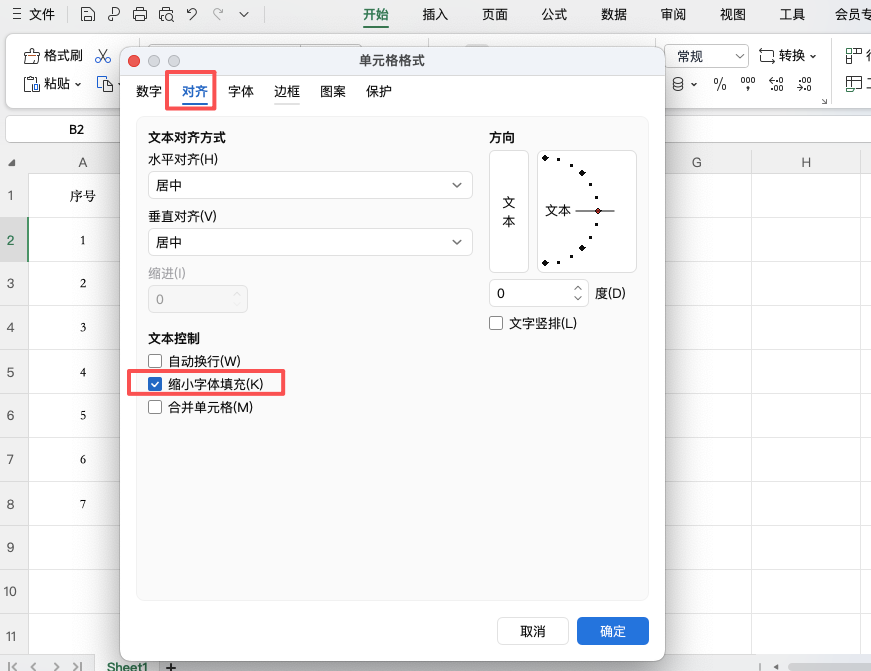The height and width of the screenshot is (671, 871).
Task: Click the undo icon
Action: point(193,12)
